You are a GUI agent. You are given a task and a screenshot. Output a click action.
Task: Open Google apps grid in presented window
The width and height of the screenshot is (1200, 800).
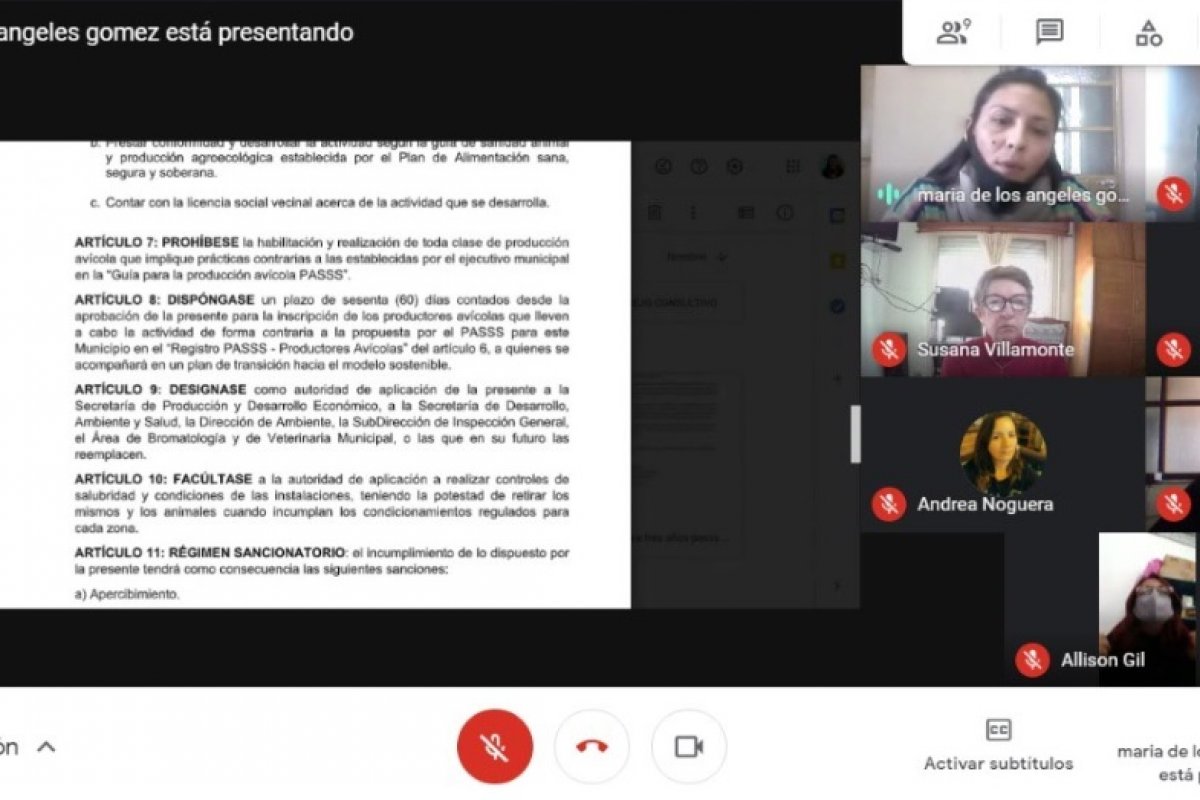click(x=793, y=167)
